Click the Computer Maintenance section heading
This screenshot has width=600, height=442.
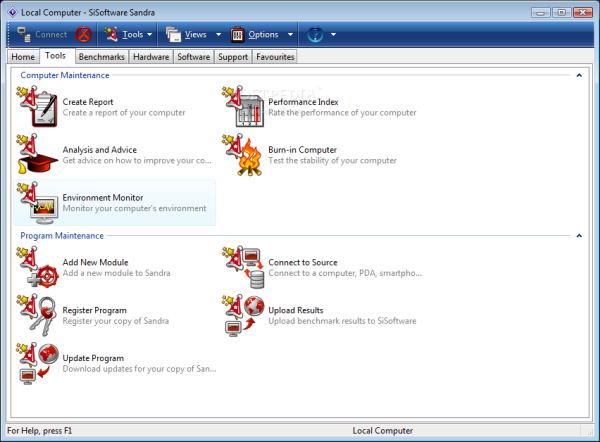pyautogui.click(x=65, y=75)
